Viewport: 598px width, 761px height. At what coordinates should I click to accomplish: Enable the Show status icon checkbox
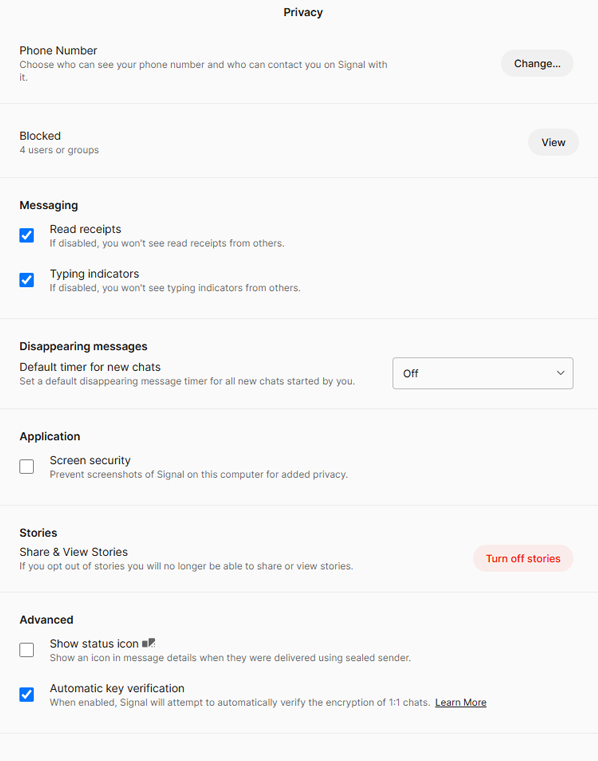pyautogui.click(x=27, y=650)
